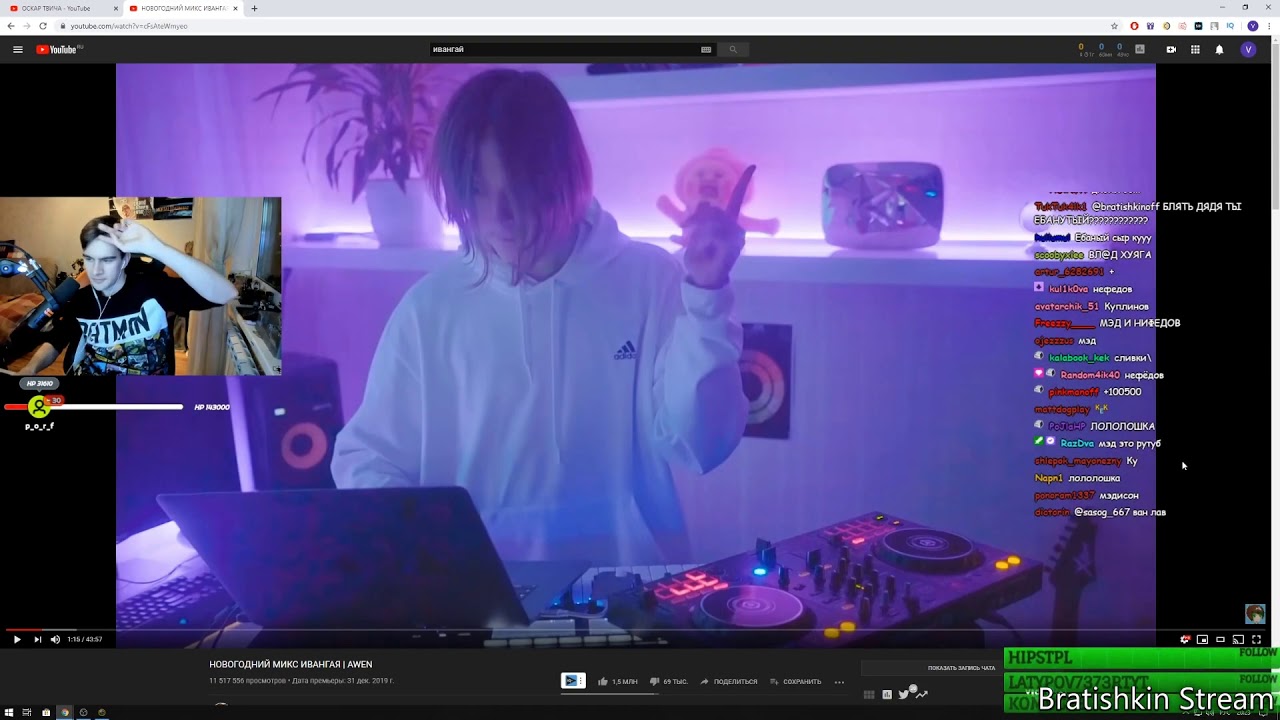Click the timestamp '1:15 / 43:57'
The width and height of the screenshot is (1280, 720).
click(x=85, y=639)
